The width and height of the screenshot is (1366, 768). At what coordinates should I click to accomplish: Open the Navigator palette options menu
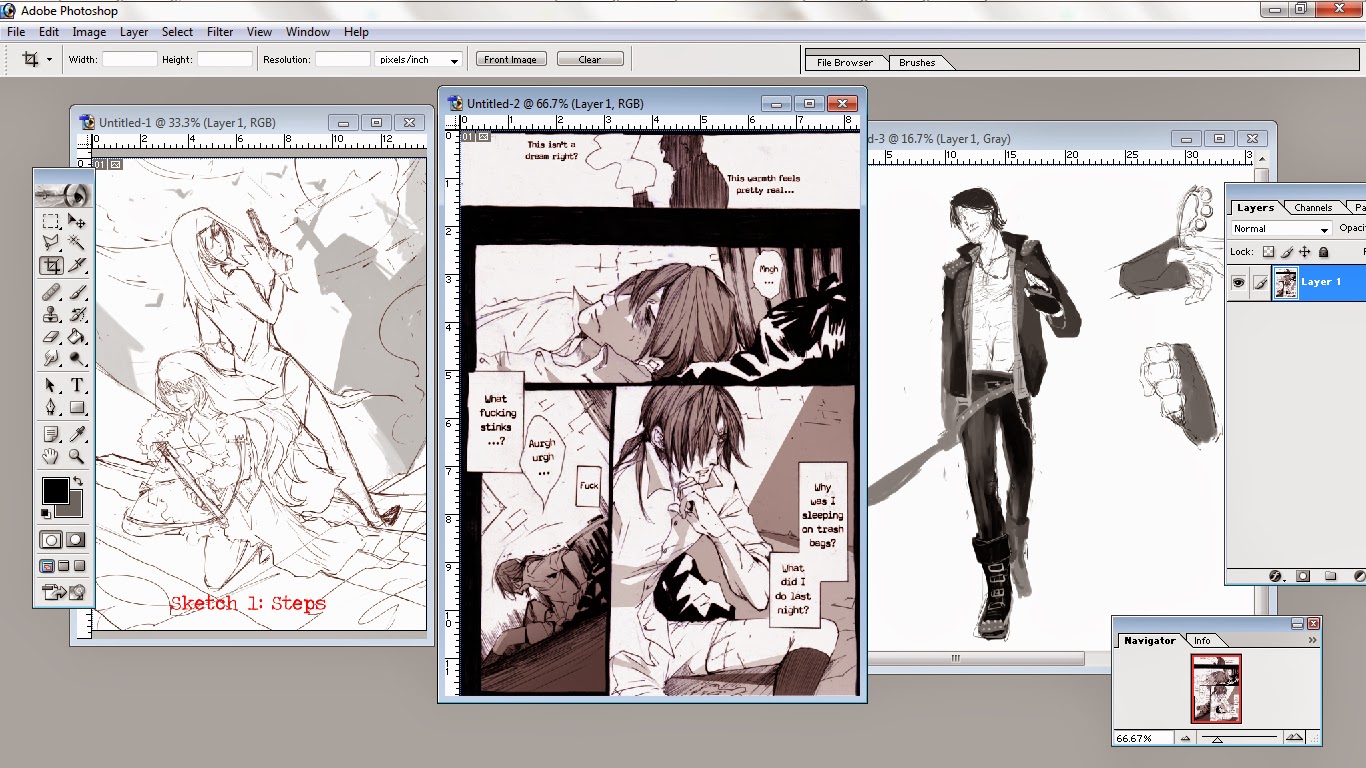(1312, 640)
